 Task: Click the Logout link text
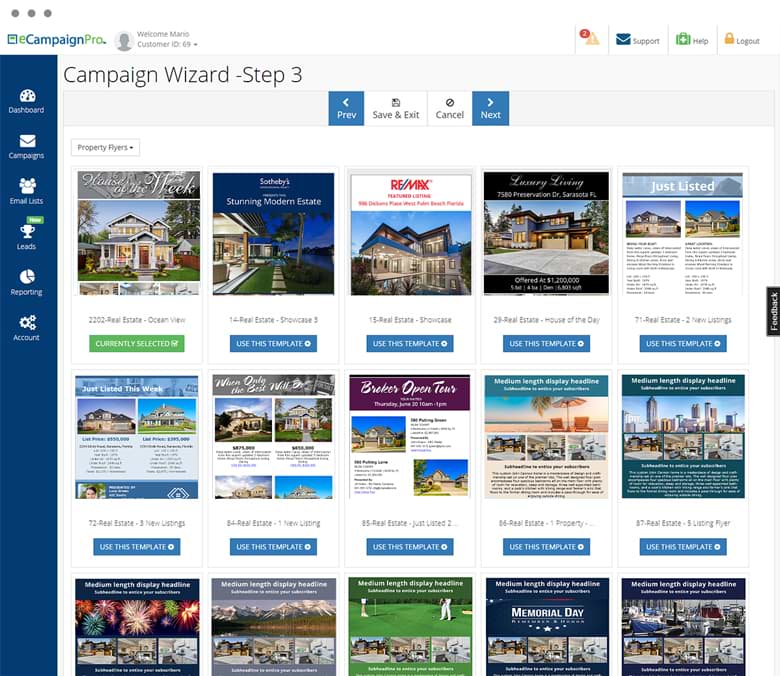[x=747, y=41]
